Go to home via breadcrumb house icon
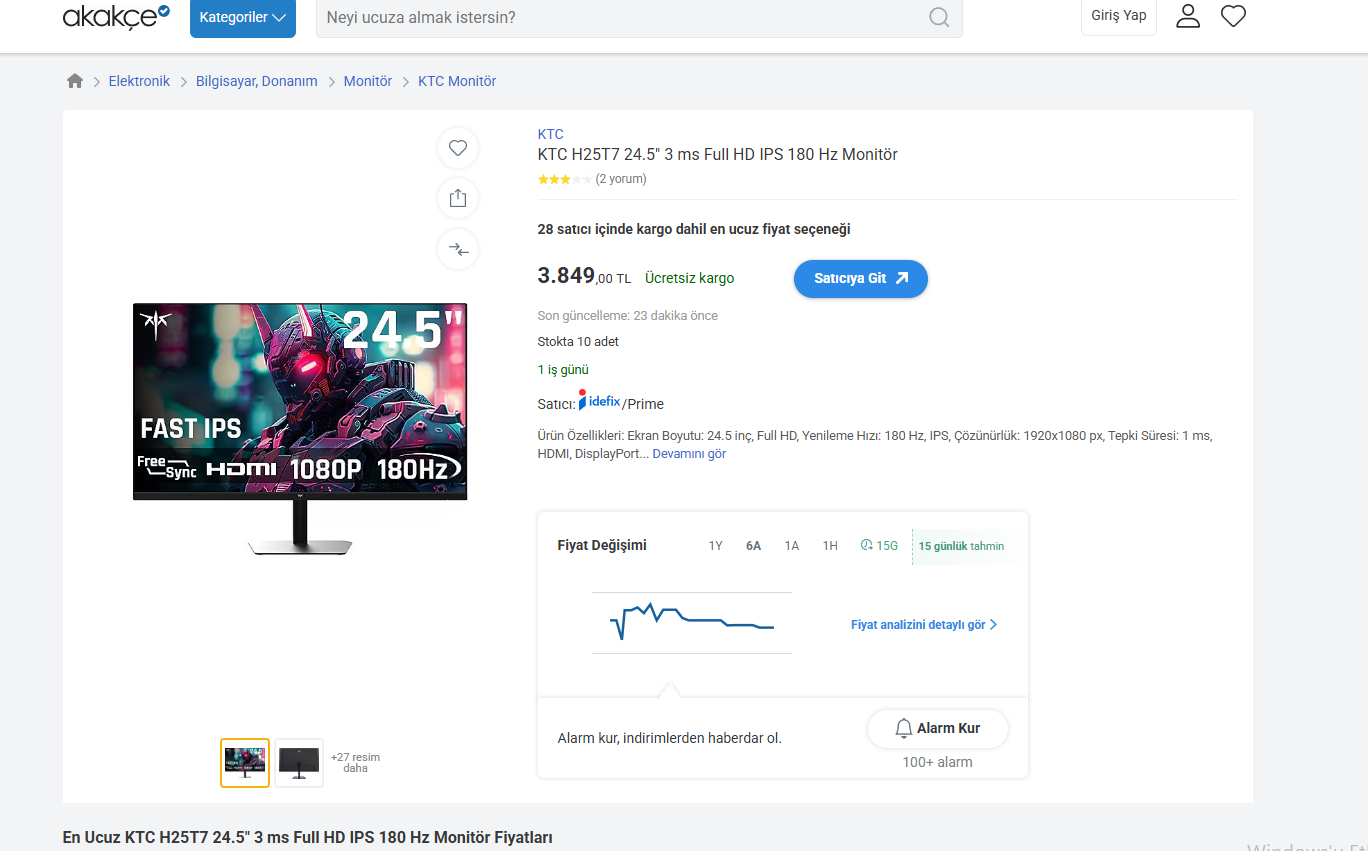Image resolution: width=1368 pixels, height=851 pixels. pos(75,81)
